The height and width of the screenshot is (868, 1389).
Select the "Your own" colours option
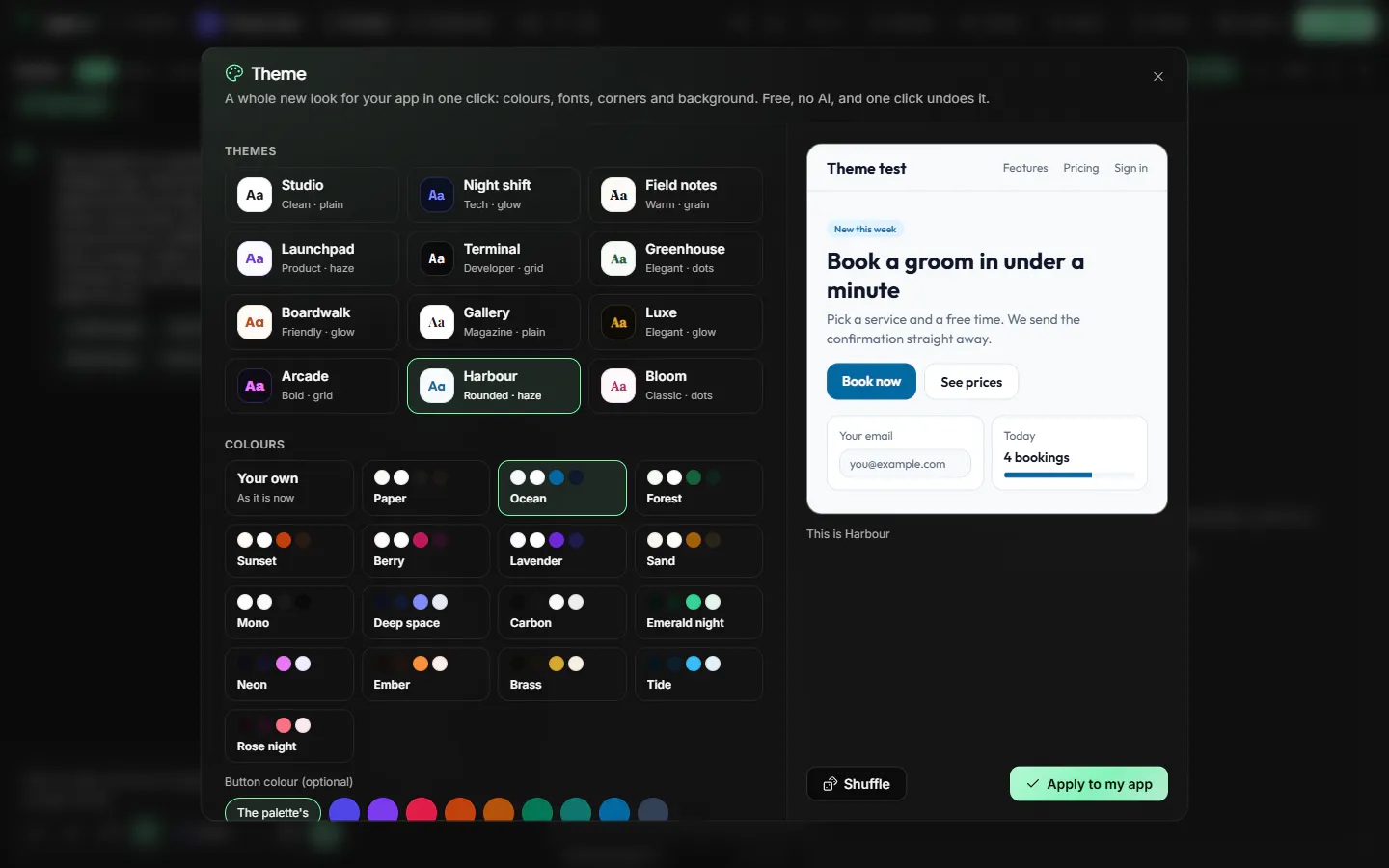(289, 488)
